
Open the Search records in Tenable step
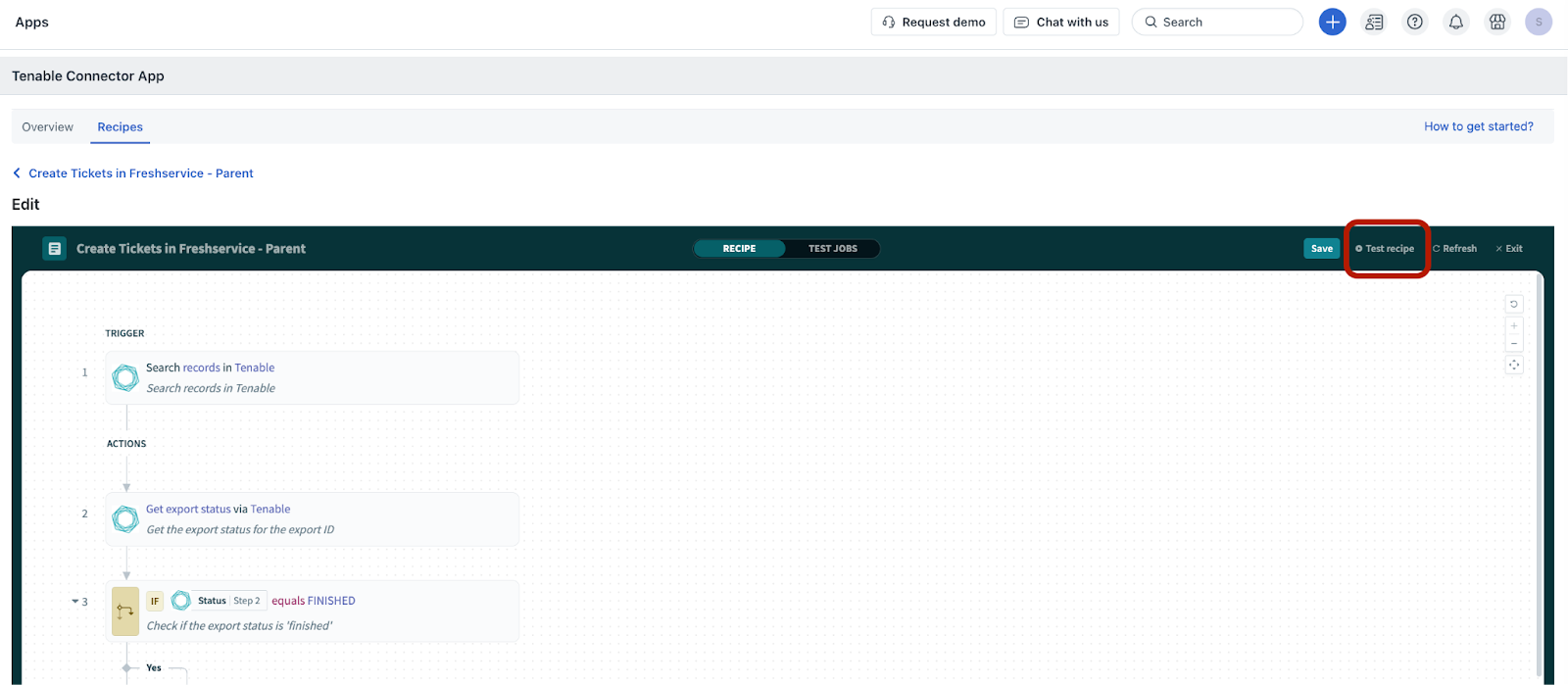[x=313, y=377]
